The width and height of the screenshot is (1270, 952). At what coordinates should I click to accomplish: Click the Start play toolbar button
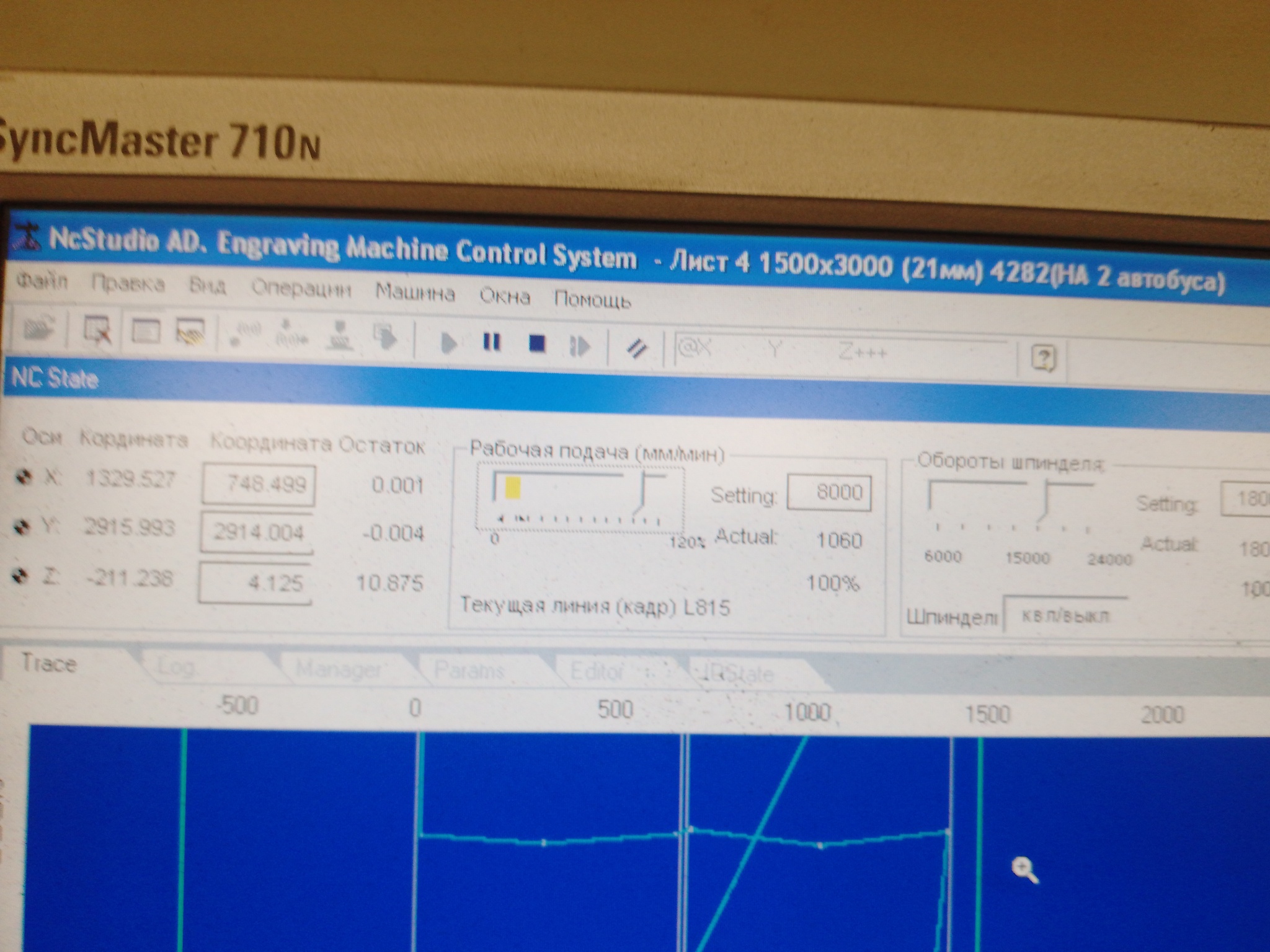448,342
